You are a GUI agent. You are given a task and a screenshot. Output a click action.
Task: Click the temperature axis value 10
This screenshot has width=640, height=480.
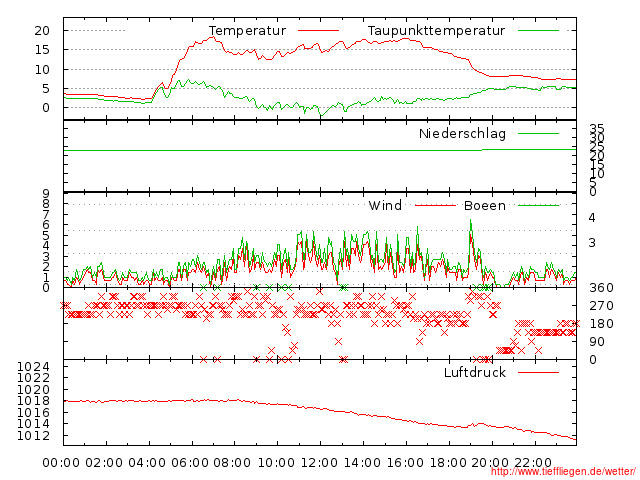(x=42, y=69)
